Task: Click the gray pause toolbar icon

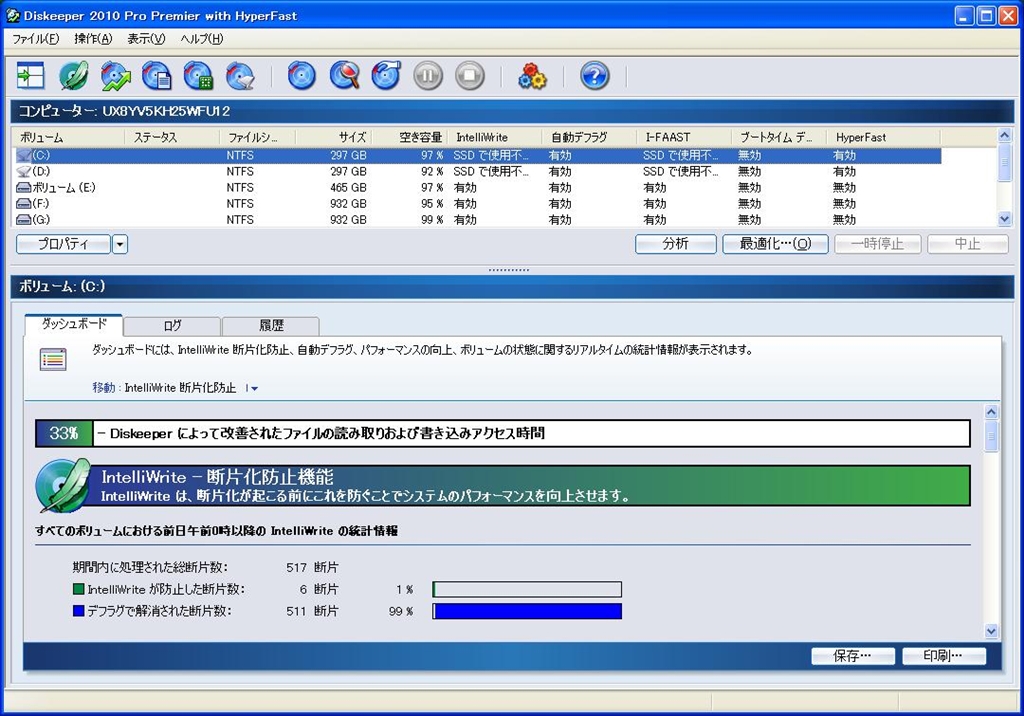Action: point(428,76)
